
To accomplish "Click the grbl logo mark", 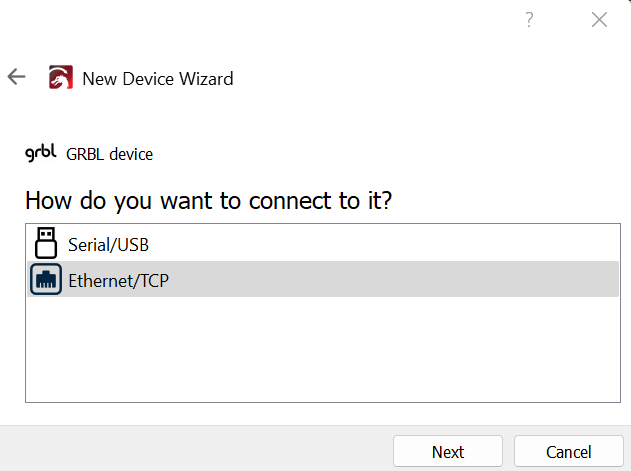I will [x=41, y=154].
